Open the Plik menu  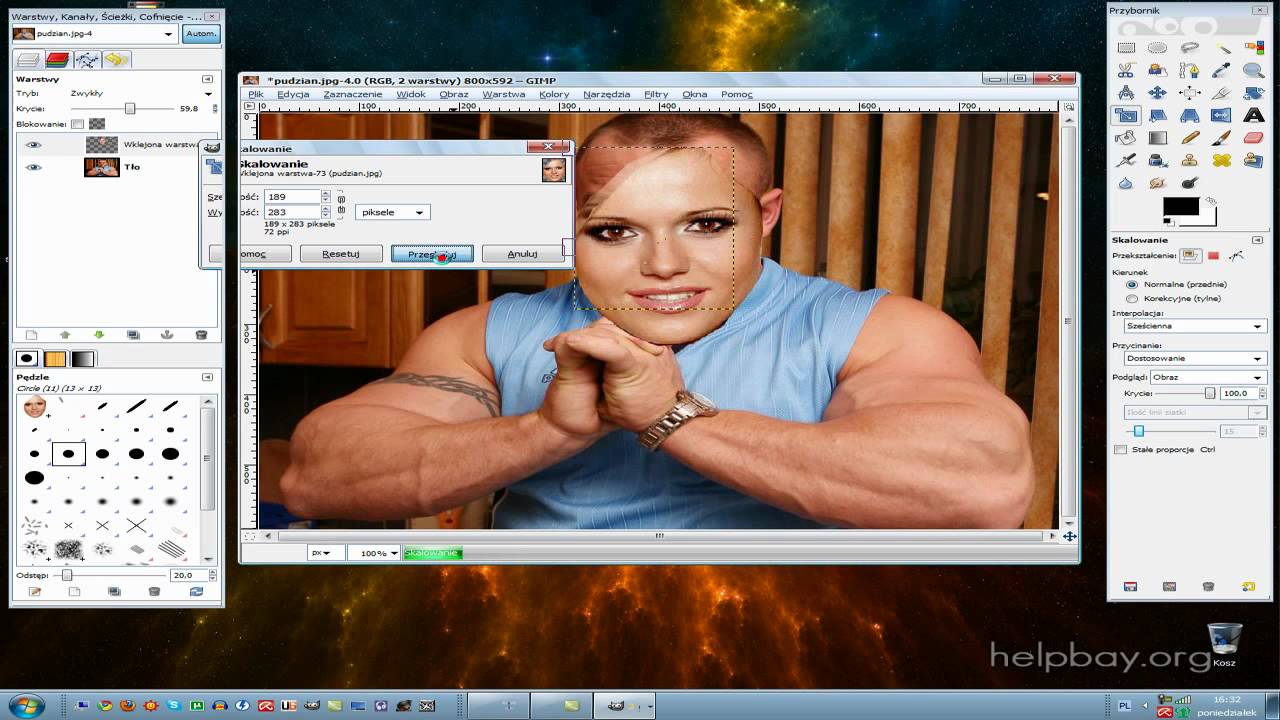tap(256, 94)
